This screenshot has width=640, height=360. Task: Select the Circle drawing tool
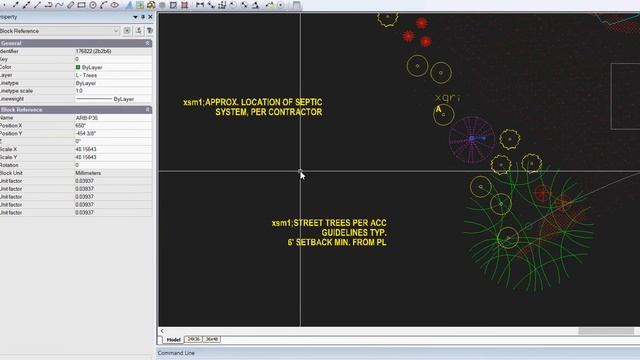tap(93, 5)
